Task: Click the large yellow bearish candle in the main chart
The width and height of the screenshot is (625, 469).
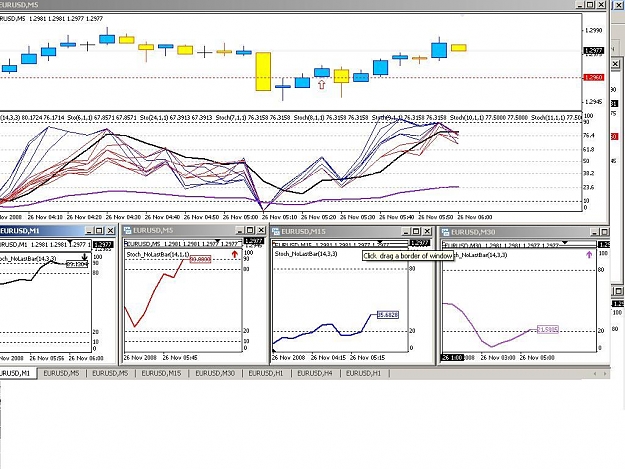Action: (x=263, y=71)
